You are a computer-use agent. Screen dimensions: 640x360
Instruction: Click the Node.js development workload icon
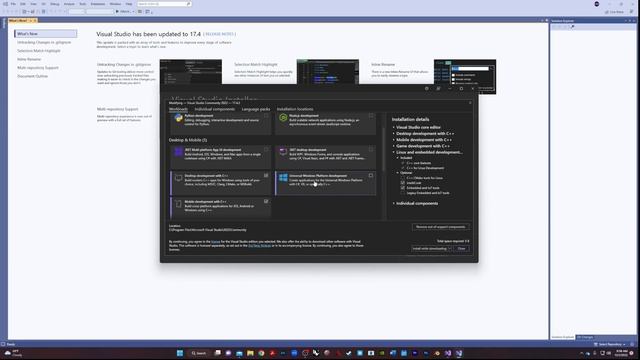[283, 118]
